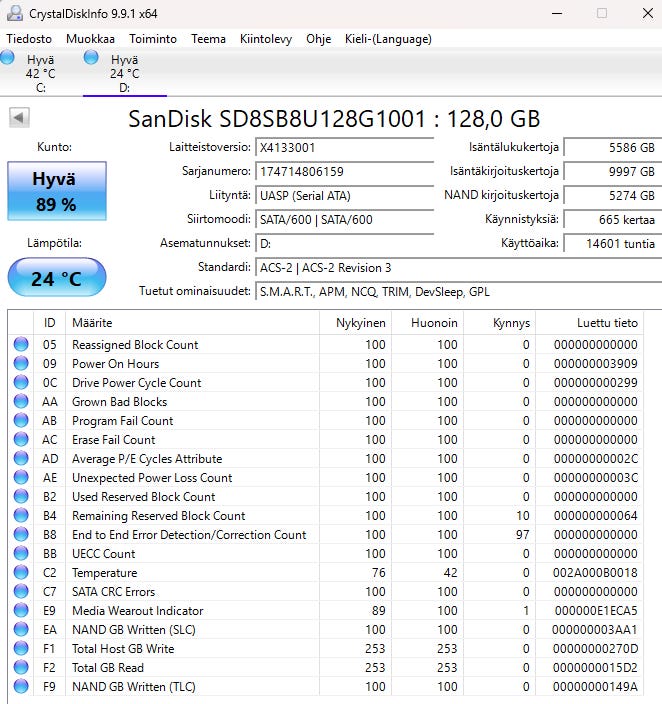Click NAND kirjoituskertoja value 5274 GB
This screenshot has height=704, width=662.
coord(613,195)
